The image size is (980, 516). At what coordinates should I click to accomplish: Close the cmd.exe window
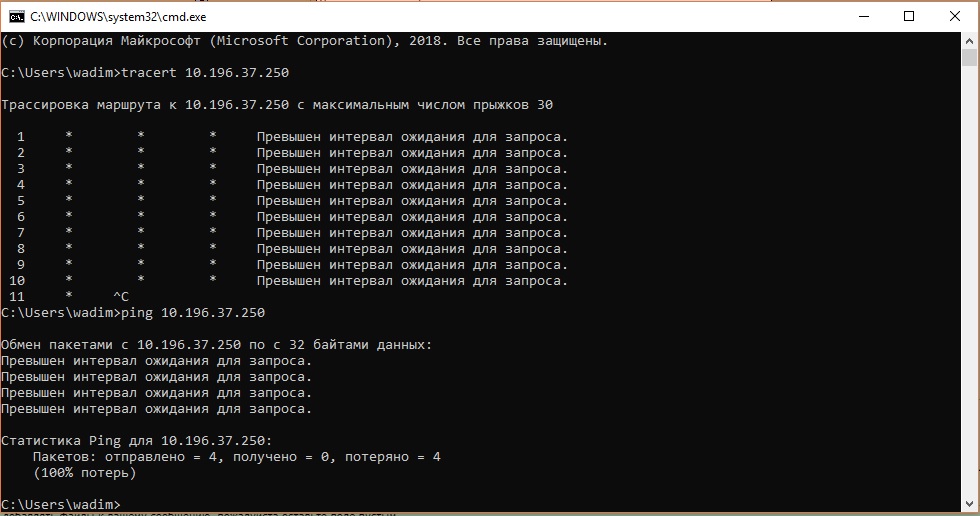(955, 16)
